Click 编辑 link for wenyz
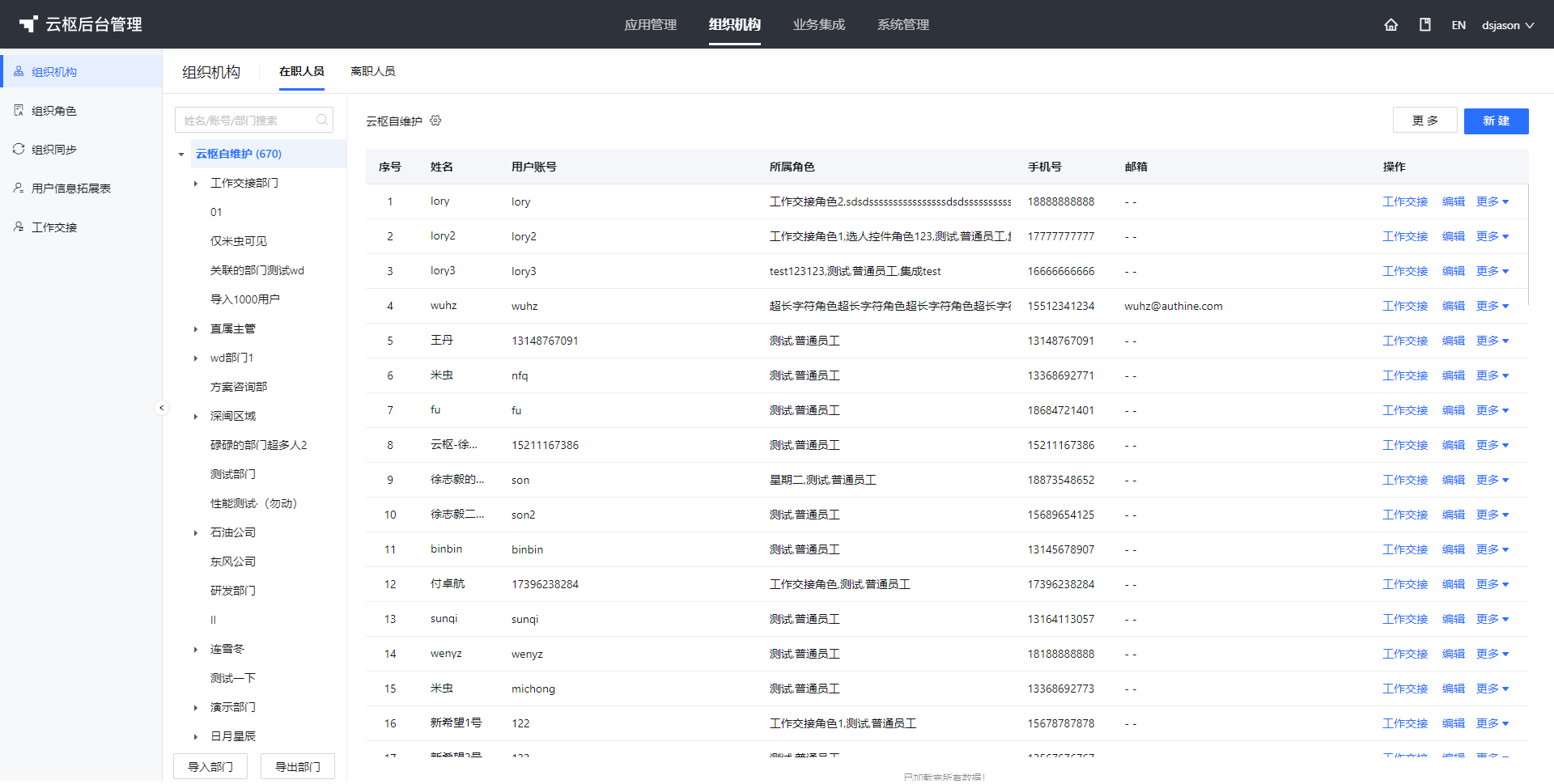 pyautogui.click(x=1454, y=654)
